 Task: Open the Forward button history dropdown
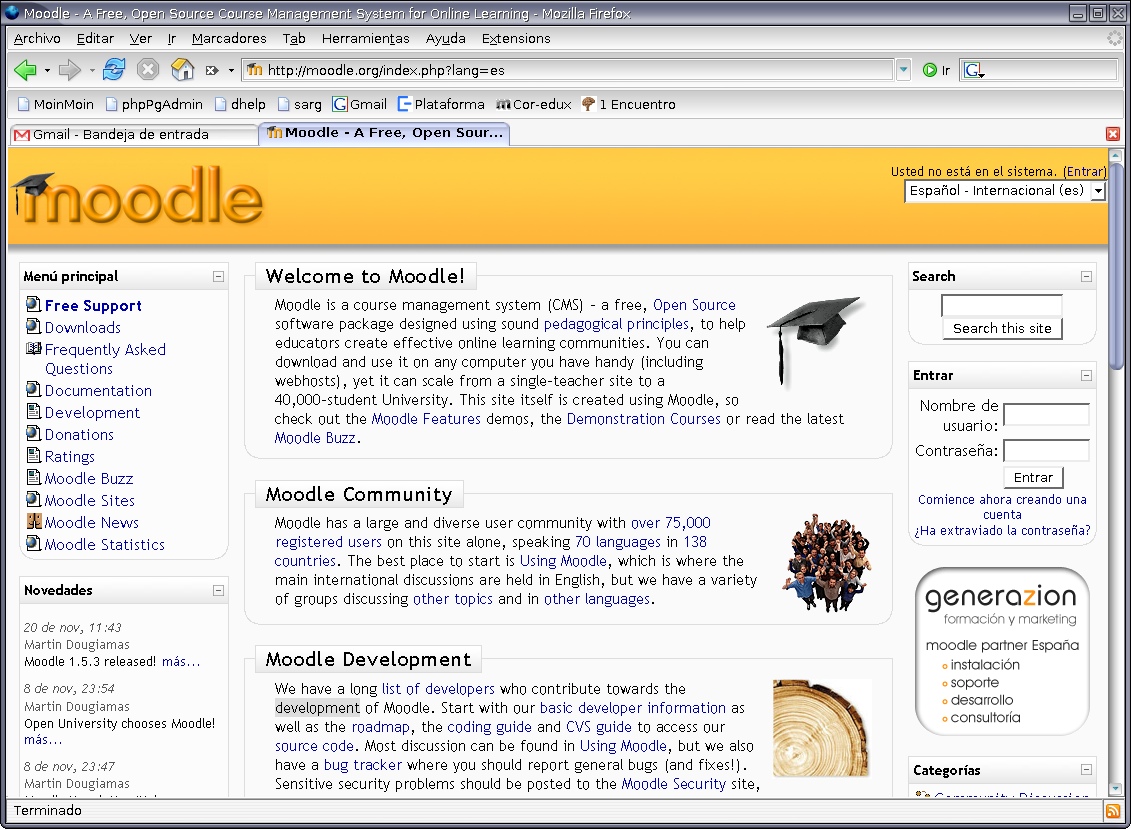(x=92, y=70)
